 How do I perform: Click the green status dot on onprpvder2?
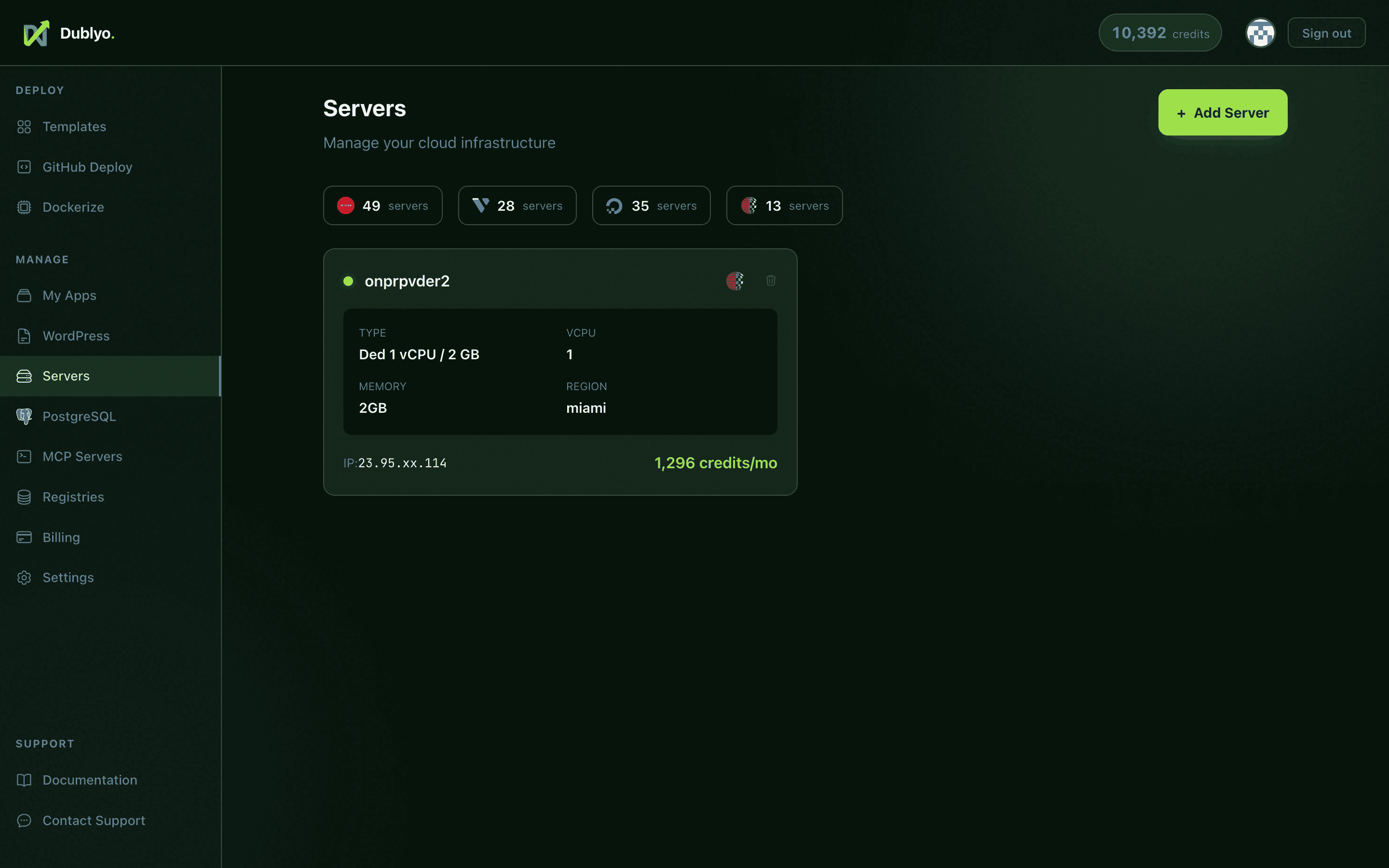[348, 281]
